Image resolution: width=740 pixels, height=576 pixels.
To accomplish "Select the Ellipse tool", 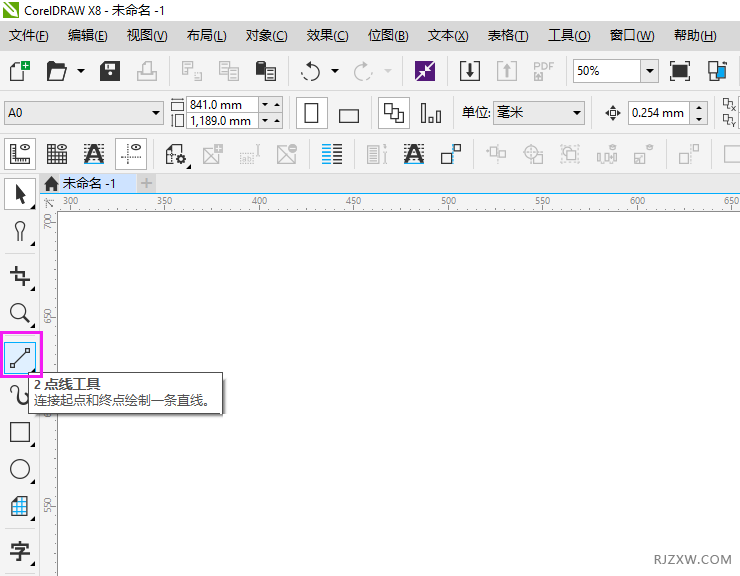I will point(20,469).
